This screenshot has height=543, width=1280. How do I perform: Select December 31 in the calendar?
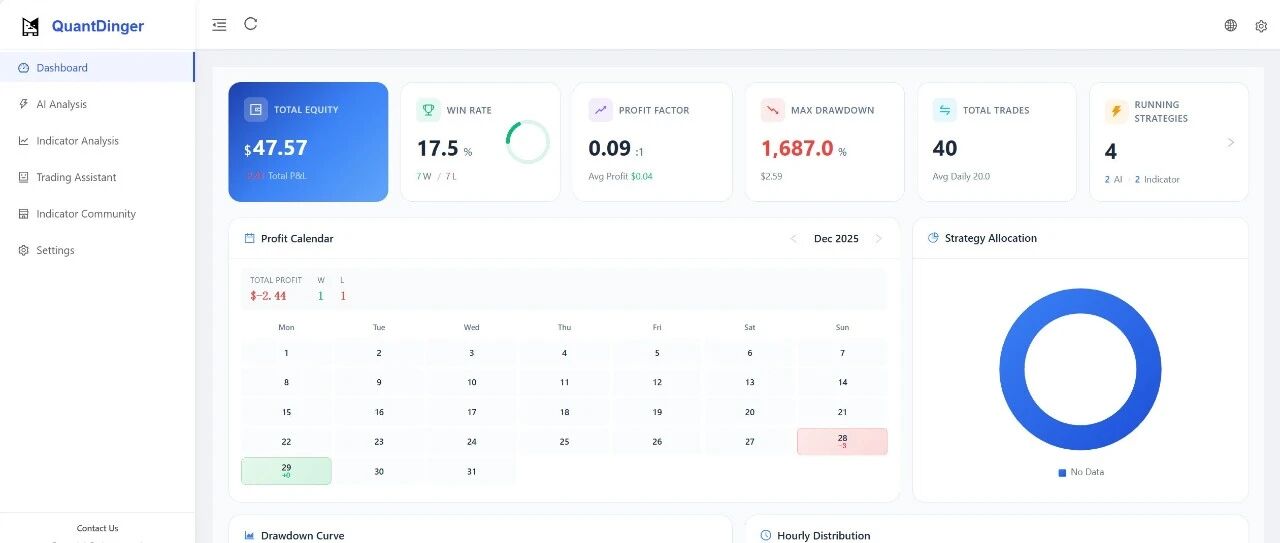click(472, 471)
